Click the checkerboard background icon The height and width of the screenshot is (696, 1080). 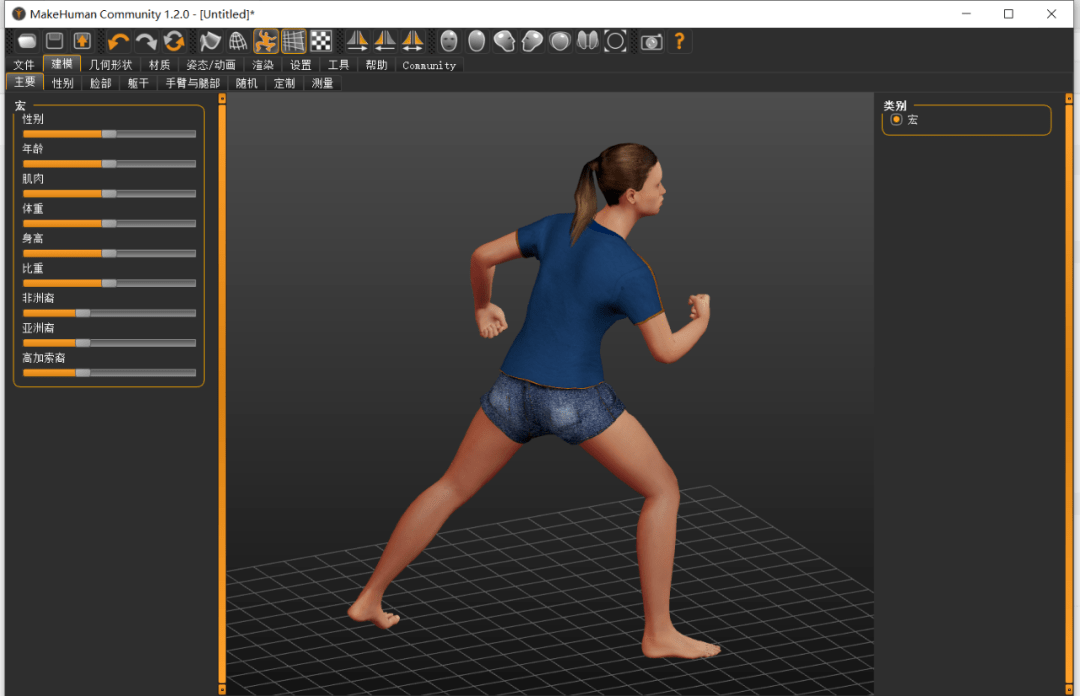point(321,41)
